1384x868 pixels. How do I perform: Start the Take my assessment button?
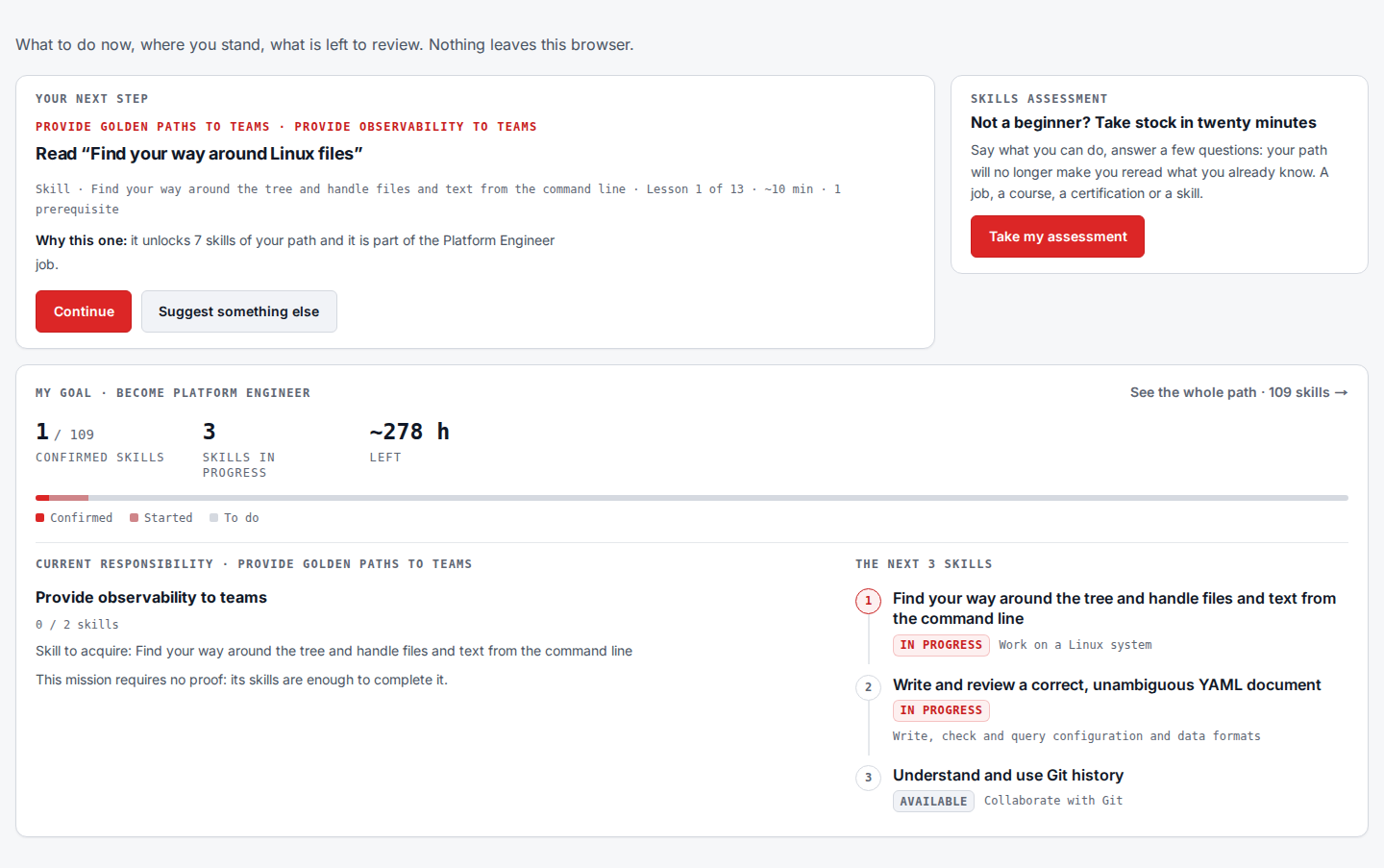pos(1057,236)
